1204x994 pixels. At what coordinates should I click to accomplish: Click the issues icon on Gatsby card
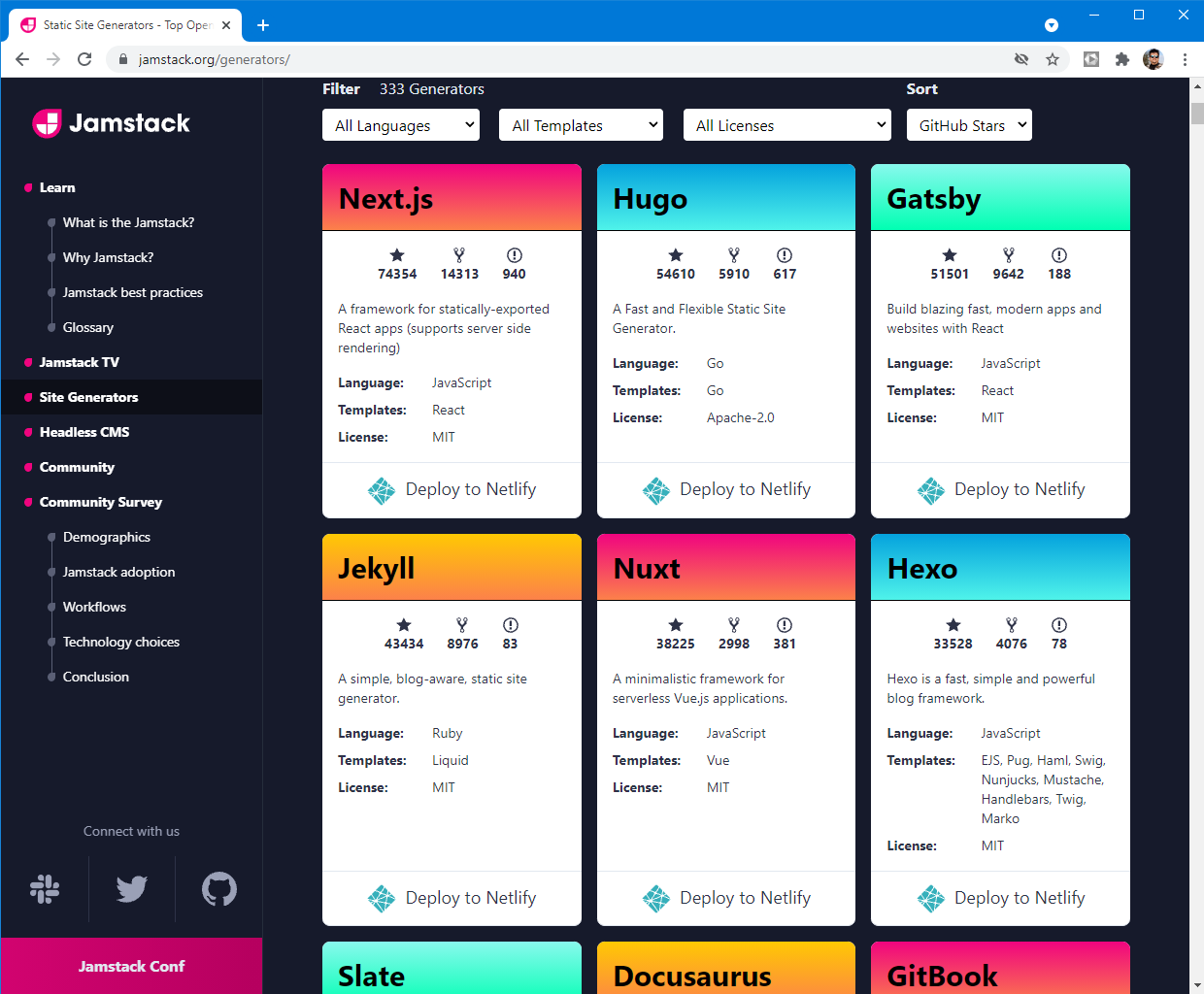click(x=1059, y=255)
